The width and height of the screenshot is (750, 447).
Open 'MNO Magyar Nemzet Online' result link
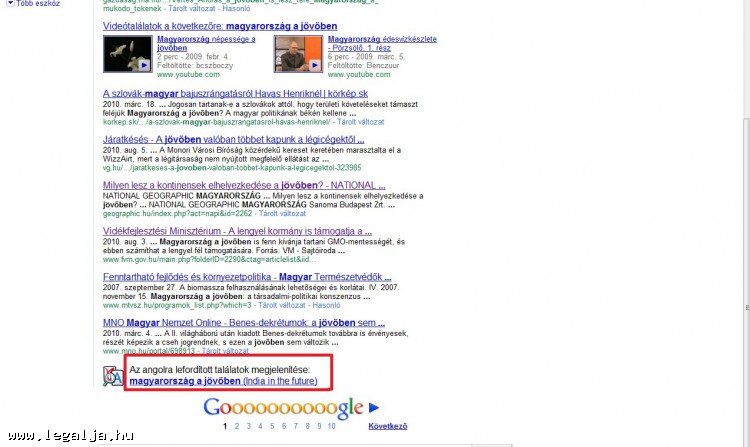244,323
